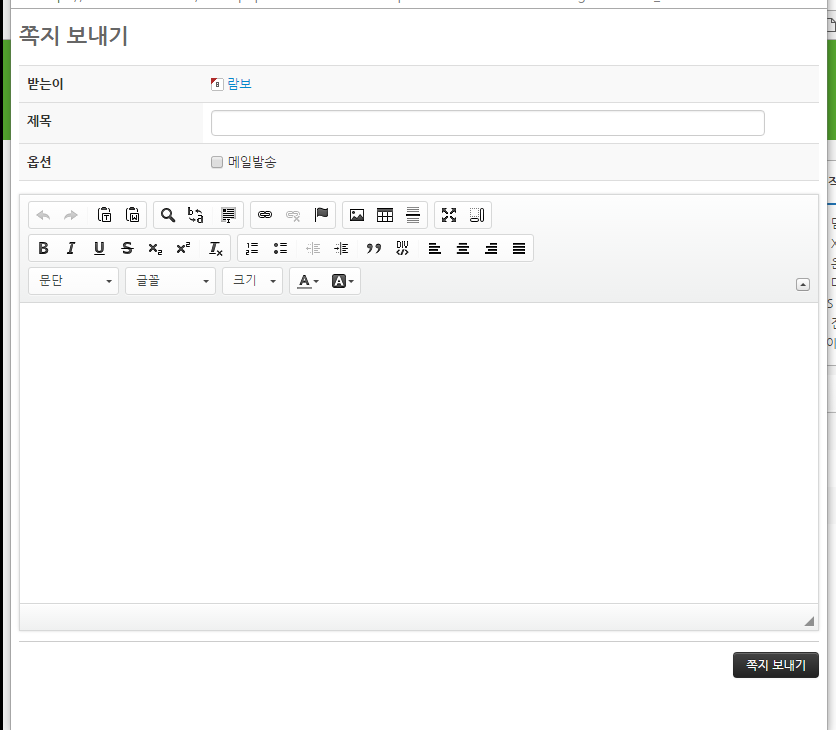Screen dimensions: 836x730
Task: Open the 글꼴 font dropdown
Action: coord(170,281)
